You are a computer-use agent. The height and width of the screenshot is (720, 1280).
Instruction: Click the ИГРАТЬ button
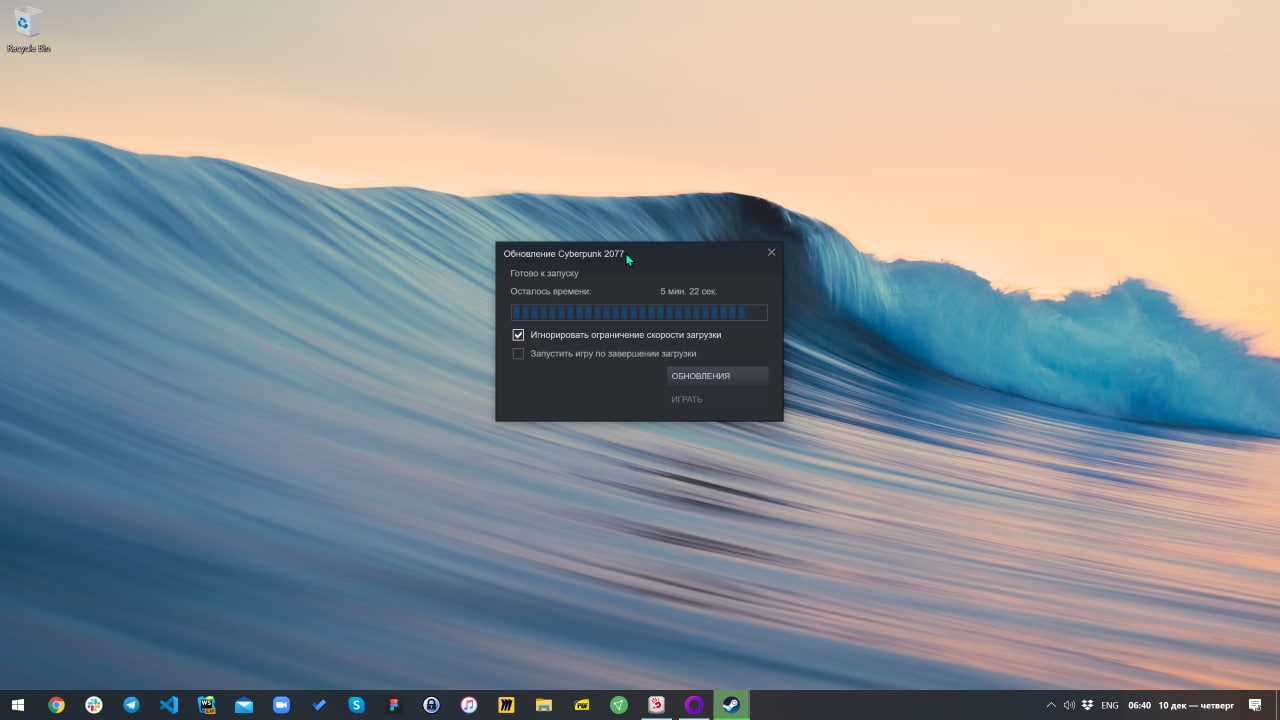717,399
